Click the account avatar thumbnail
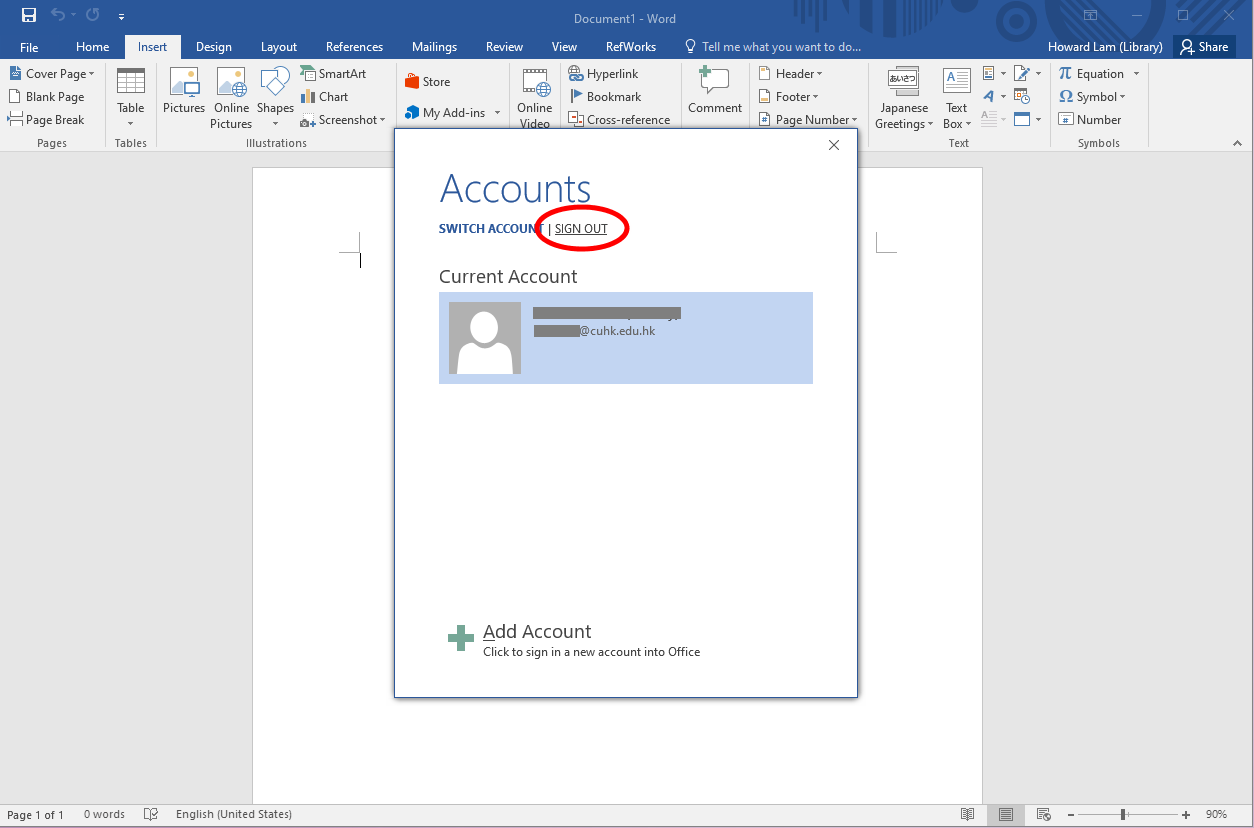The height and width of the screenshot is (828, 1254). [485, 338]
